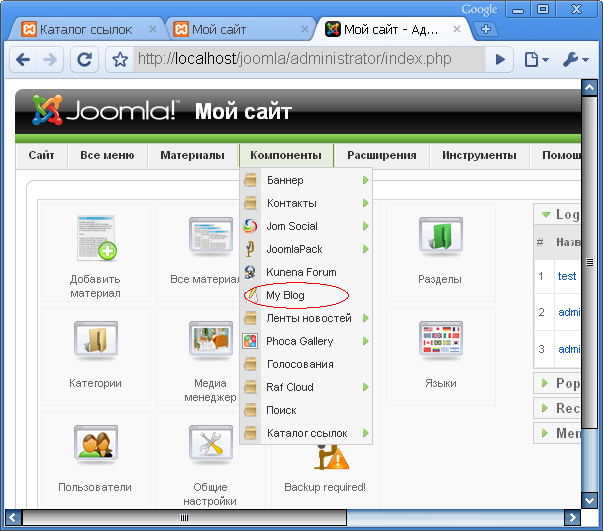603x531 pixels.
Task: Click the JoomlaPack icon in the menu
Action: (250, 249)
